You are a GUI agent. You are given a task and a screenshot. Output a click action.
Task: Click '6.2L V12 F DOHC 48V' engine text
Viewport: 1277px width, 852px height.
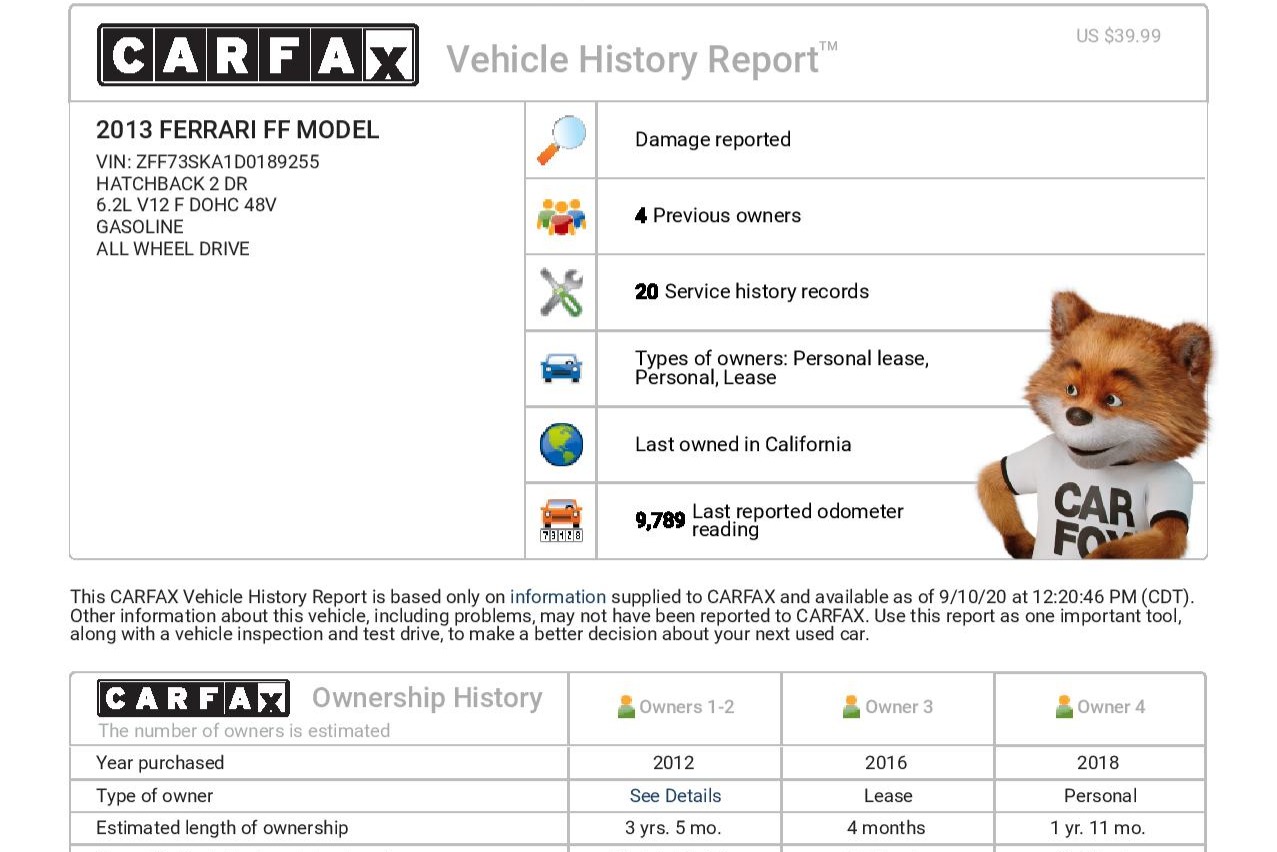[x=186, y=206]
